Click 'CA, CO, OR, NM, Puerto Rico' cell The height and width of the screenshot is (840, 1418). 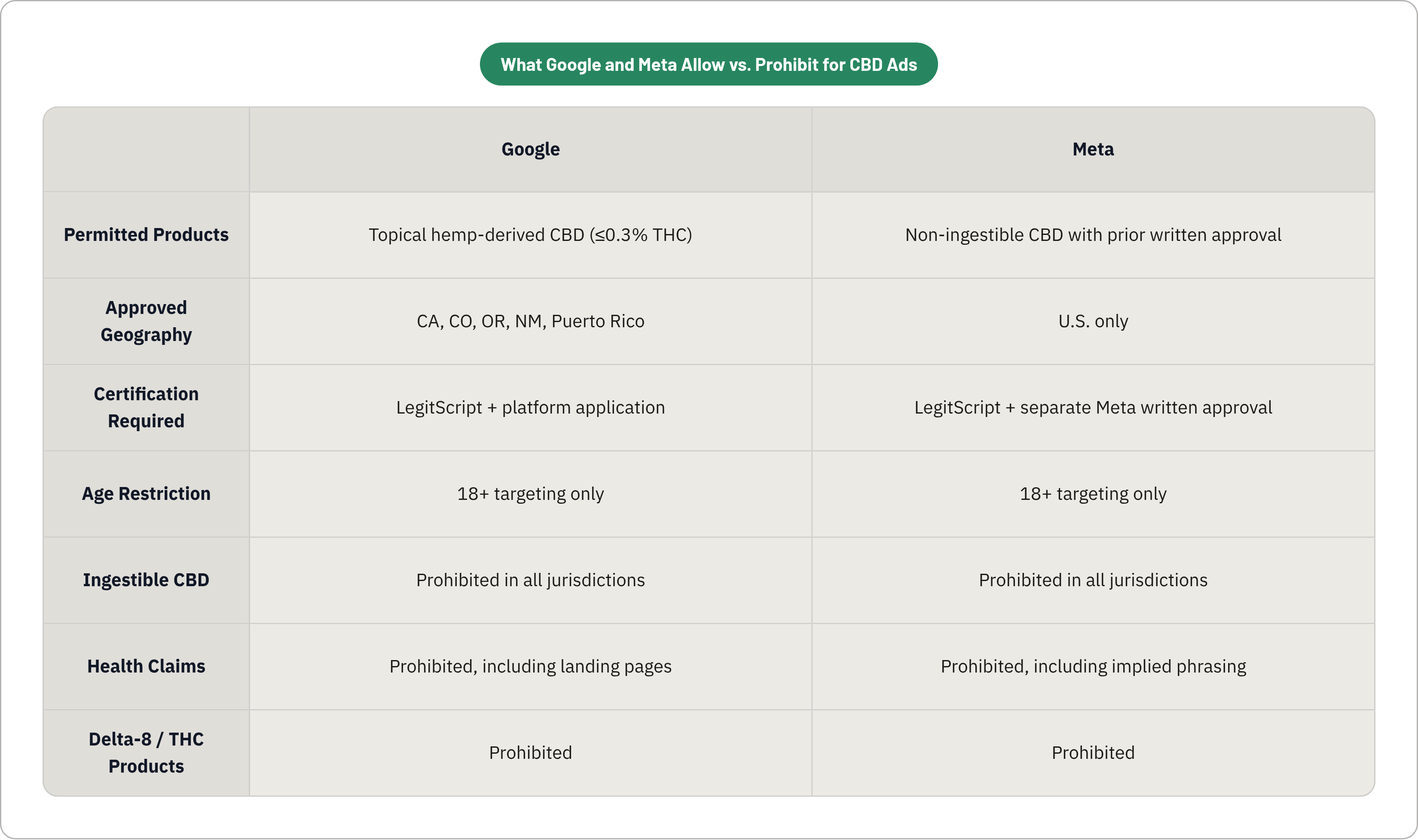click(x=531, y=321)
